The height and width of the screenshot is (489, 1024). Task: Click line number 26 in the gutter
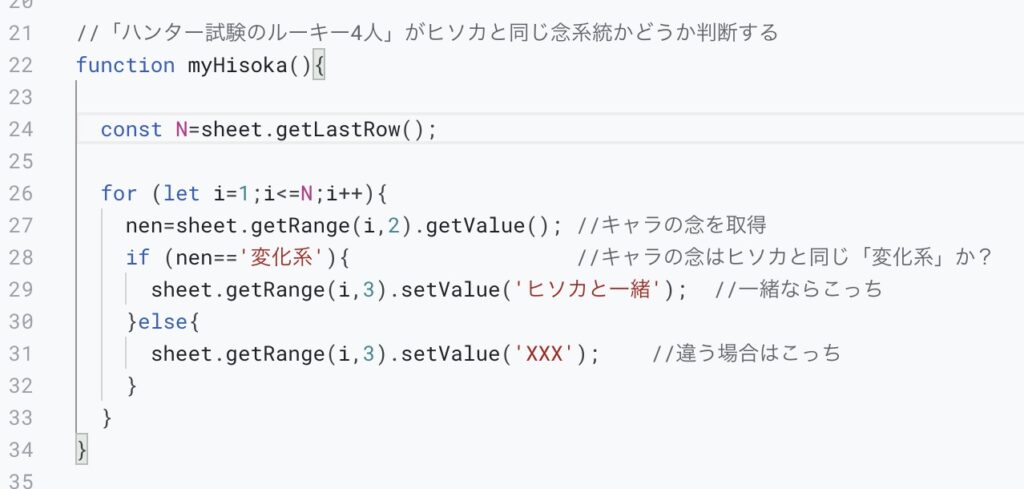pyautogui.click(x=20, y=193)
